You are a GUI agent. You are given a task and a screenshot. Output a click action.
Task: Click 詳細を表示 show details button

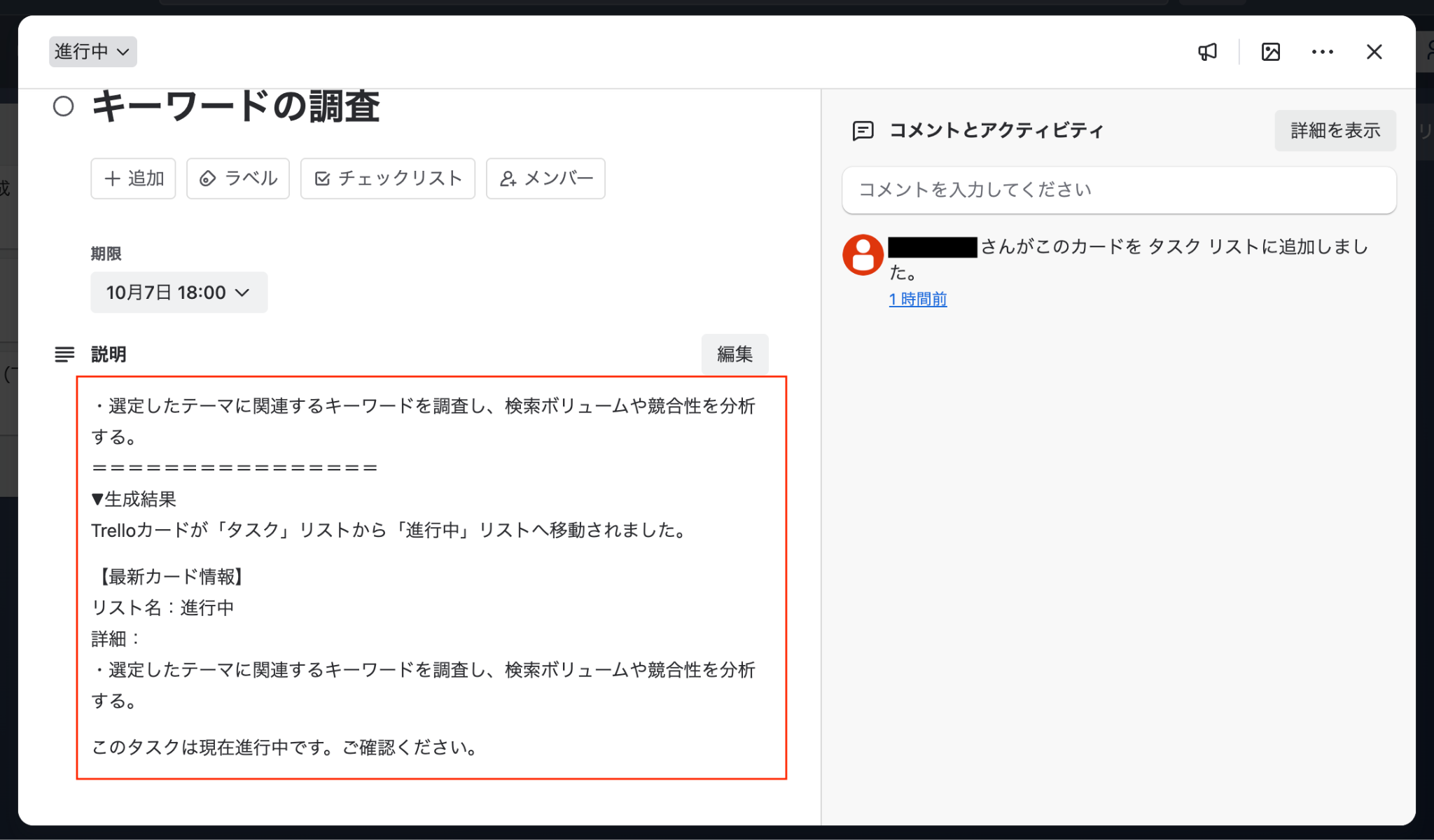(x=1335, y=131)
